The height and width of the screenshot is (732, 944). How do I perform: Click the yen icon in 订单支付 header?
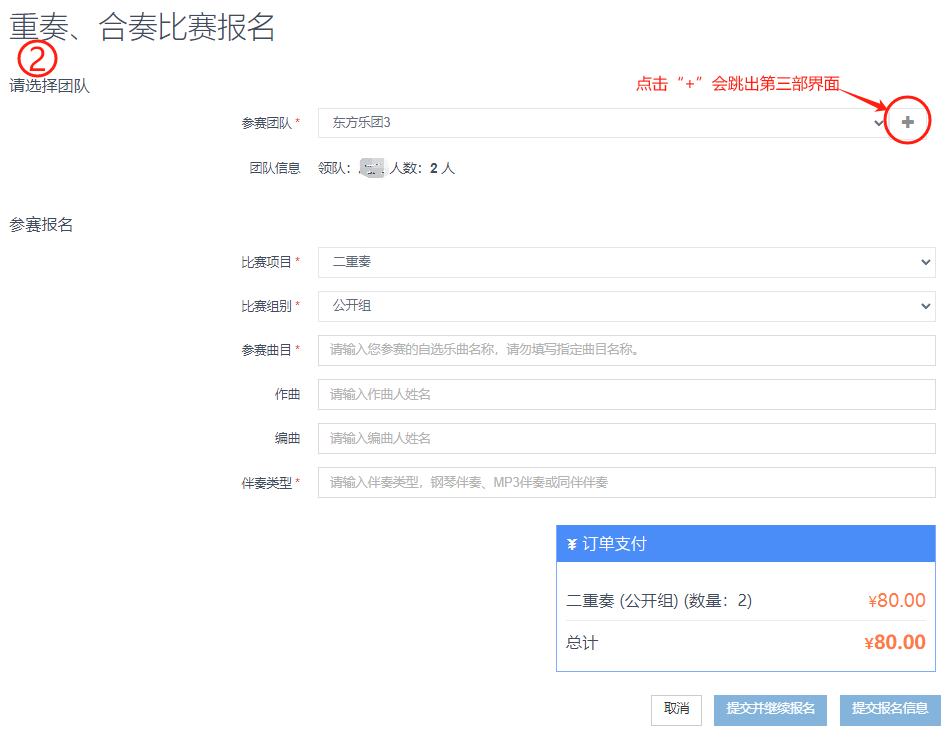click(571, 544)
